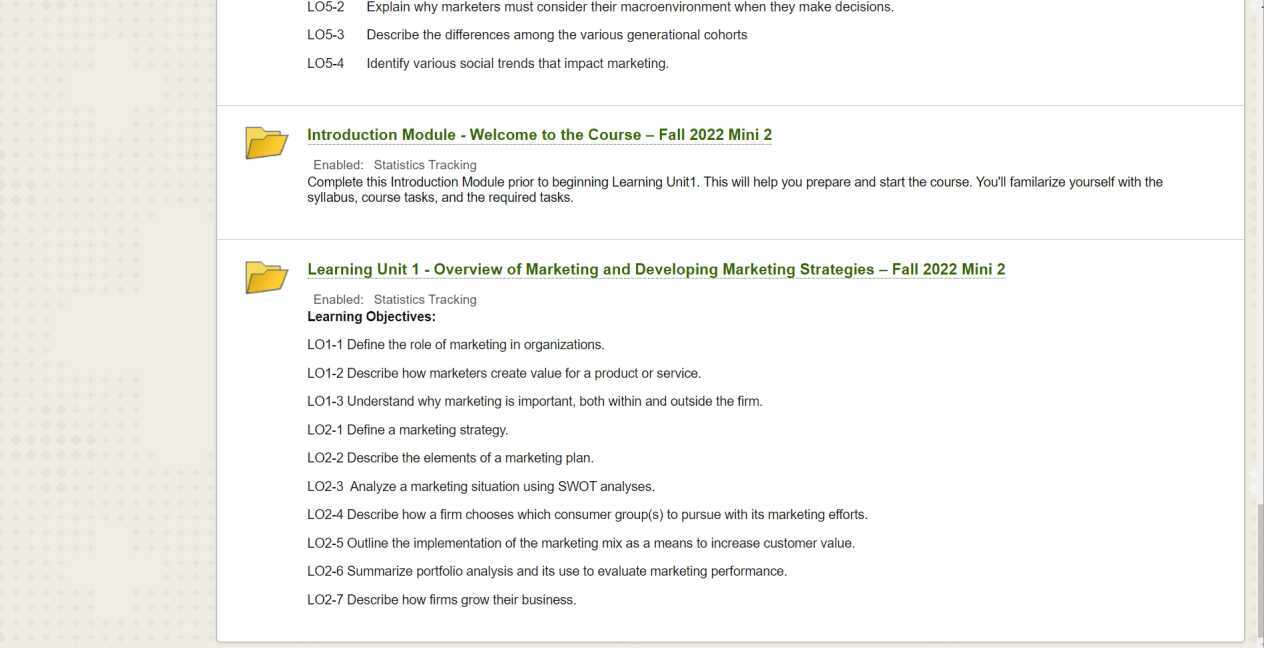Click the LO2-3 SWOT analyses objective
The height and width of the screenshot is (648, 1264).
tap(481, 487)
